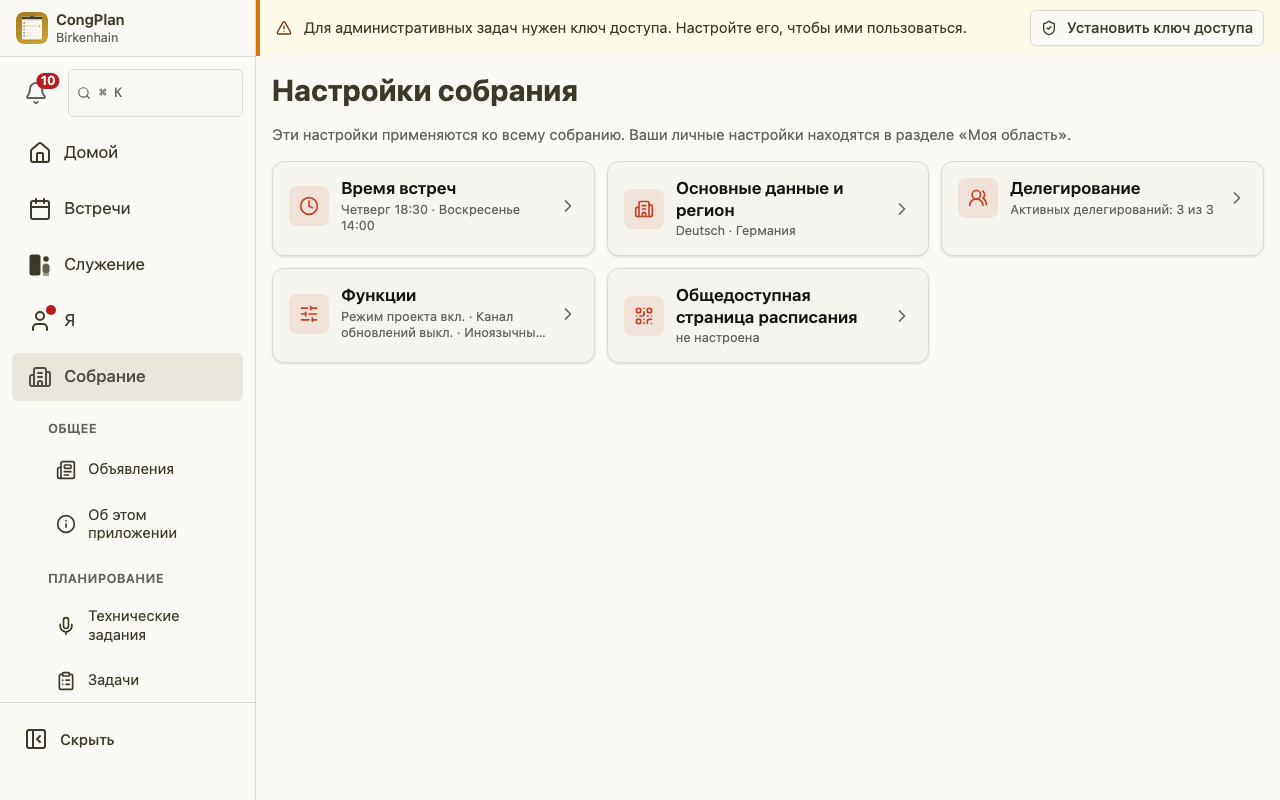Open notifications bell with 10 badge

[37, 92]
